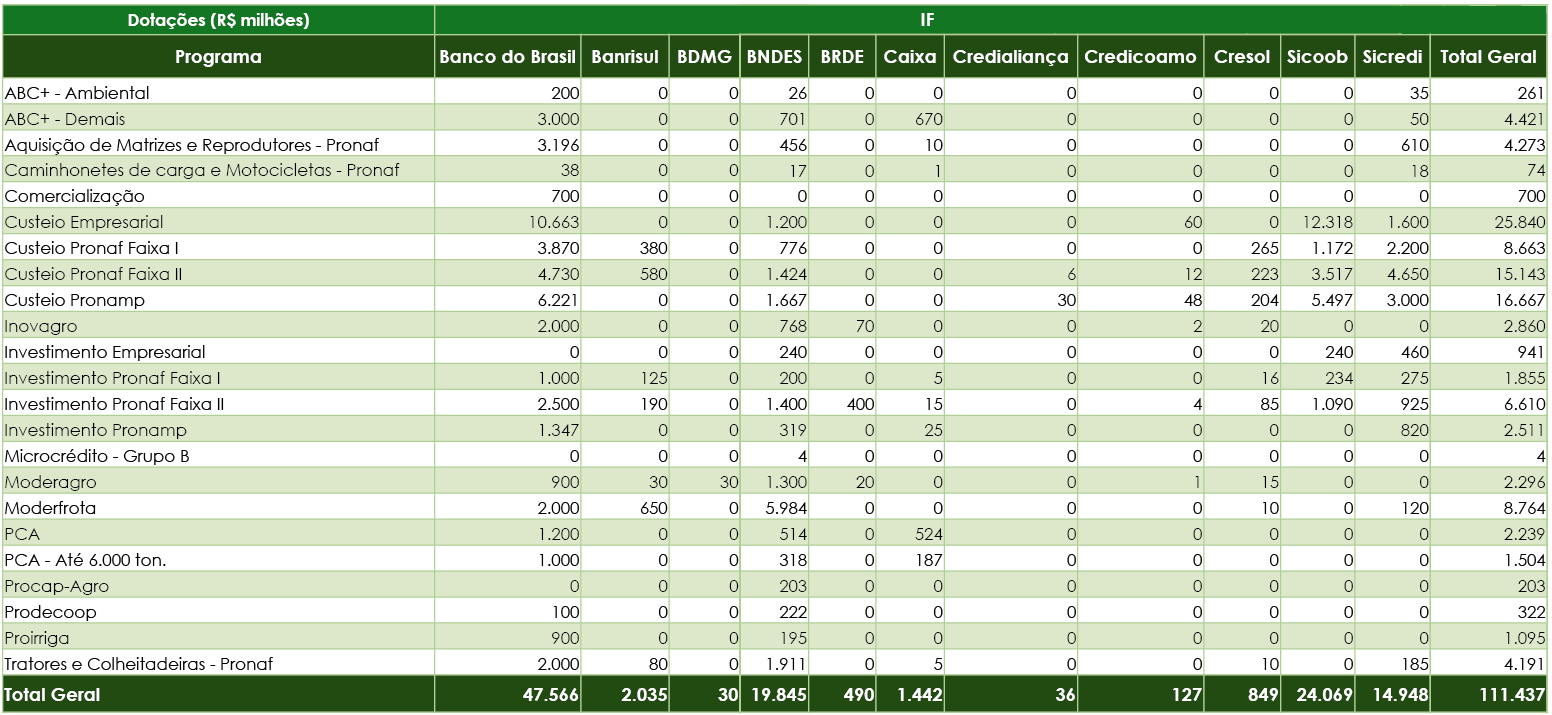
Task: Select Sicoob total cell 24.069
Action: coord(1318,694)
